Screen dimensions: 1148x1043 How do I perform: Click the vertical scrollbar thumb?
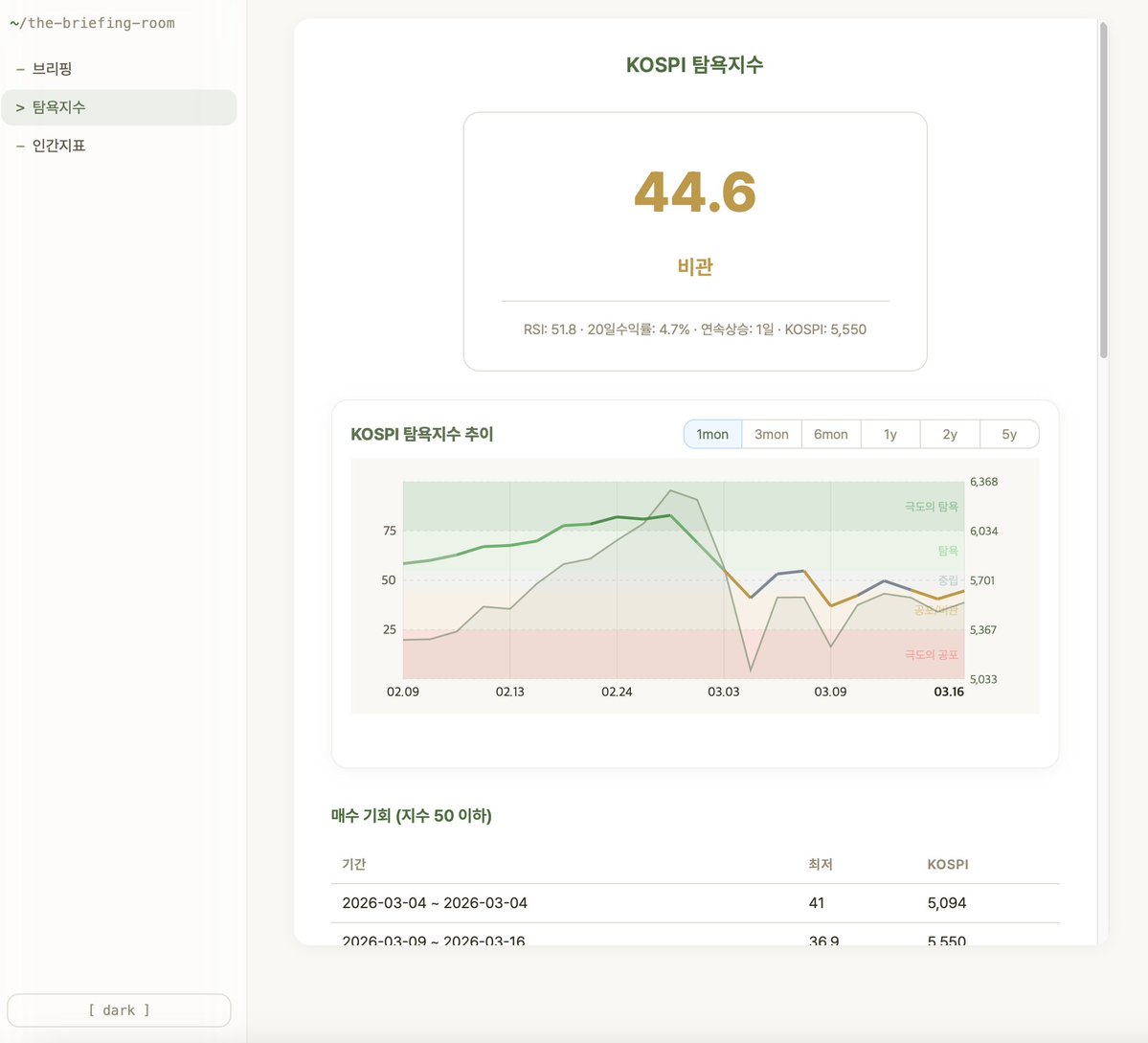1103,191
